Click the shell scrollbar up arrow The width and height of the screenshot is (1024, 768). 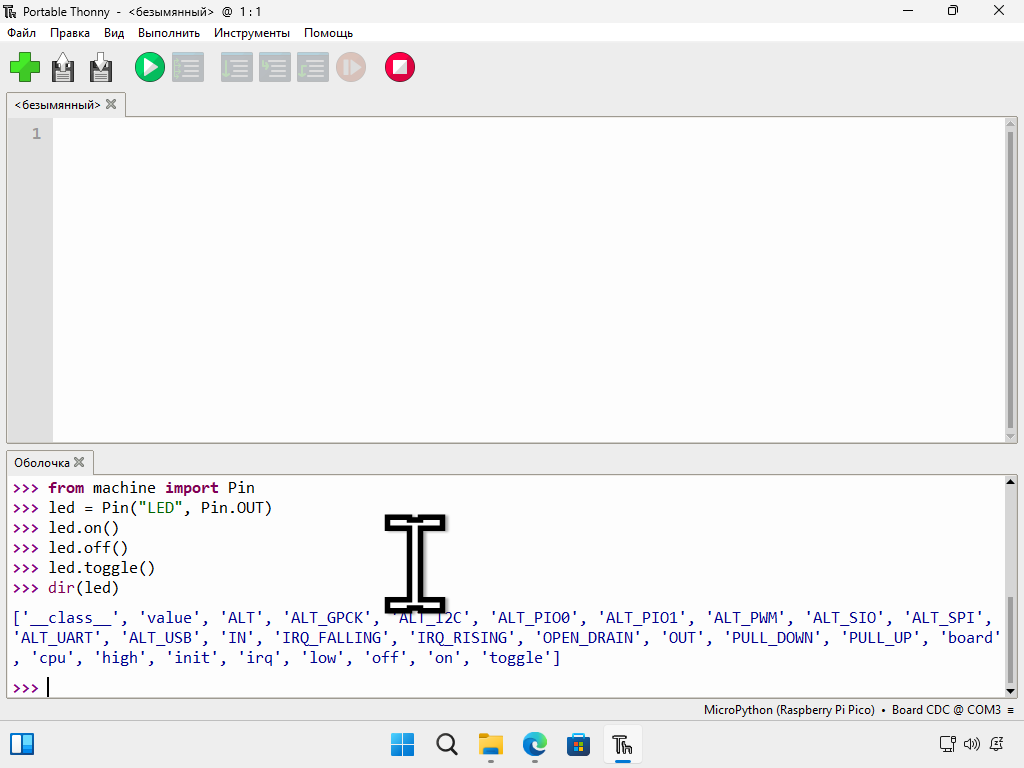pos(1010,482)
